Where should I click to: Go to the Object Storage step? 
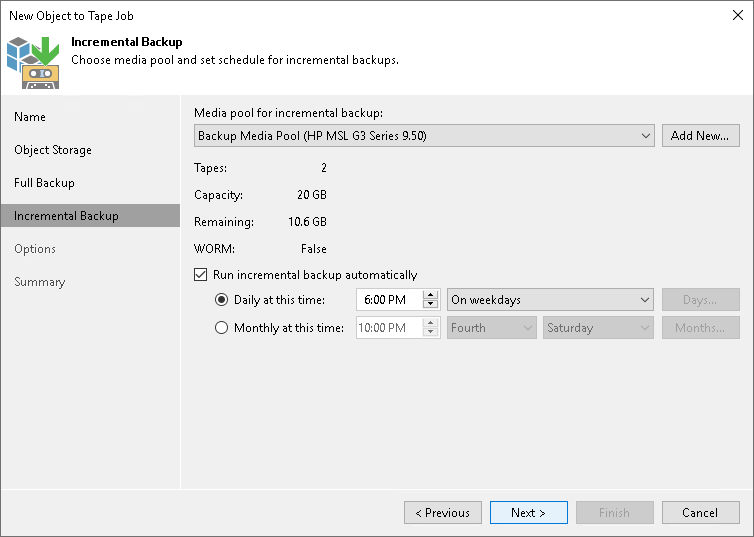coord(53,150)
